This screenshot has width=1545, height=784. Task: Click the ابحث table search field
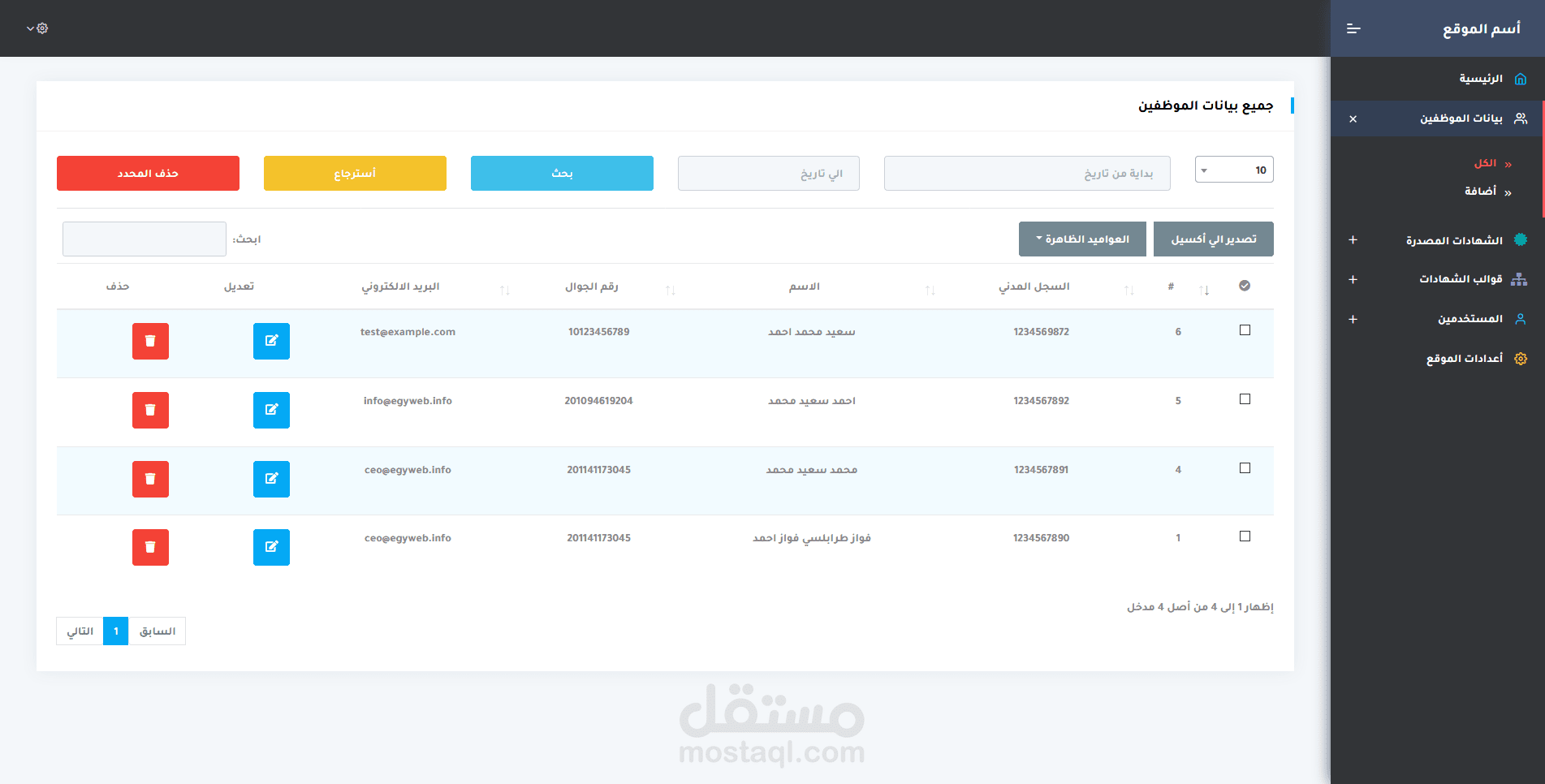click(x=145, y=239)
